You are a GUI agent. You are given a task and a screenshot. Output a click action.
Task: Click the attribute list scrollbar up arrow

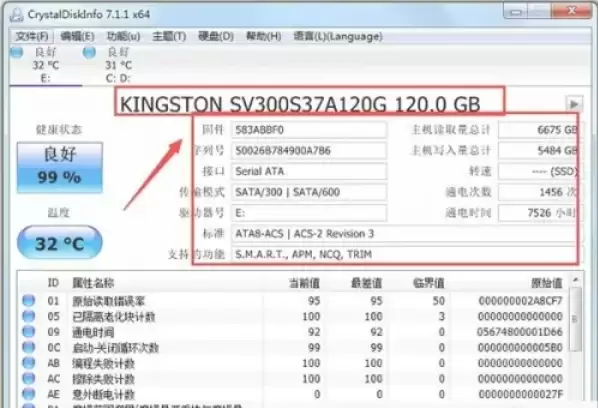[575, 279]
